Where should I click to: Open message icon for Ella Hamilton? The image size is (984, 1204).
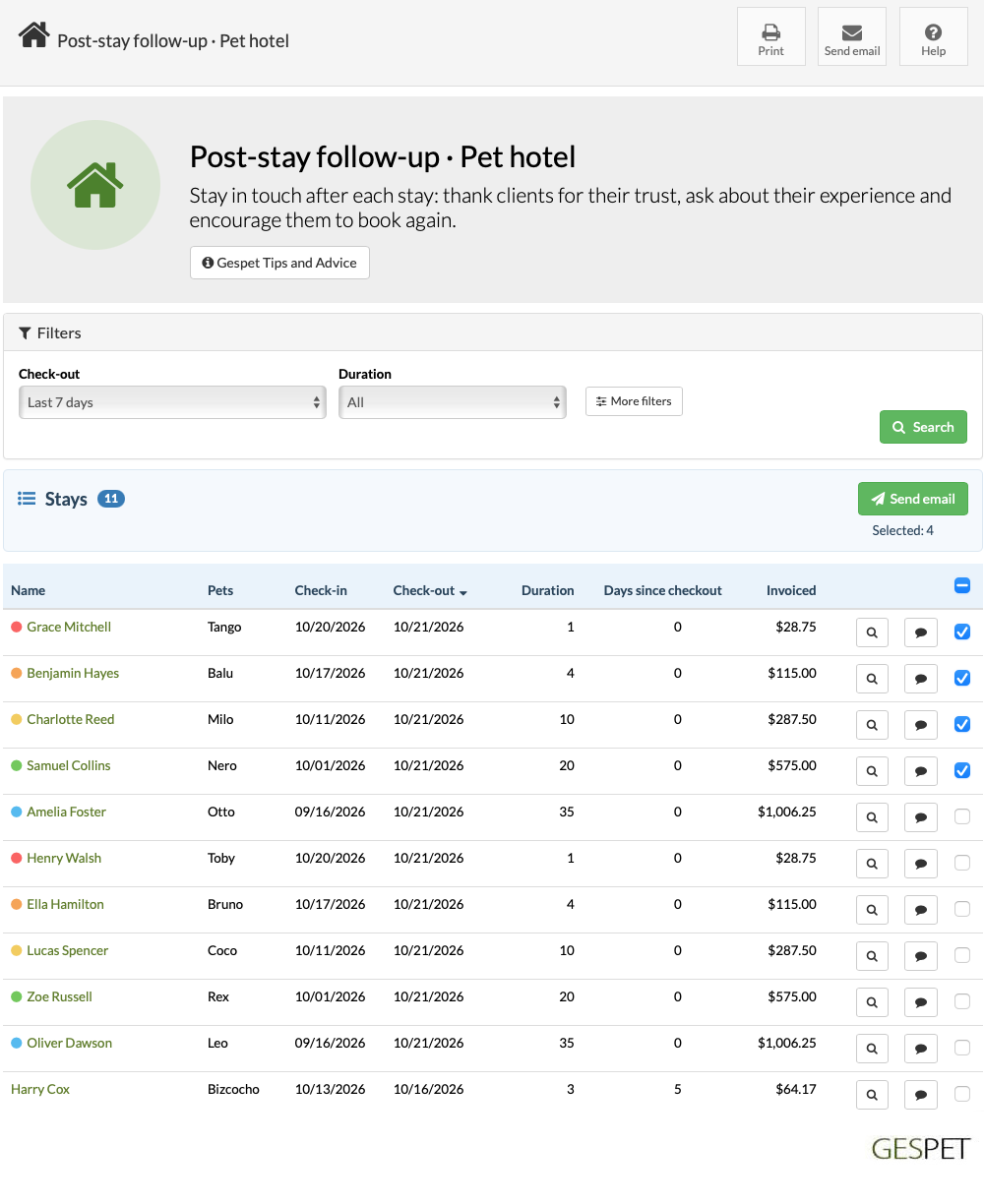(920, 910)
